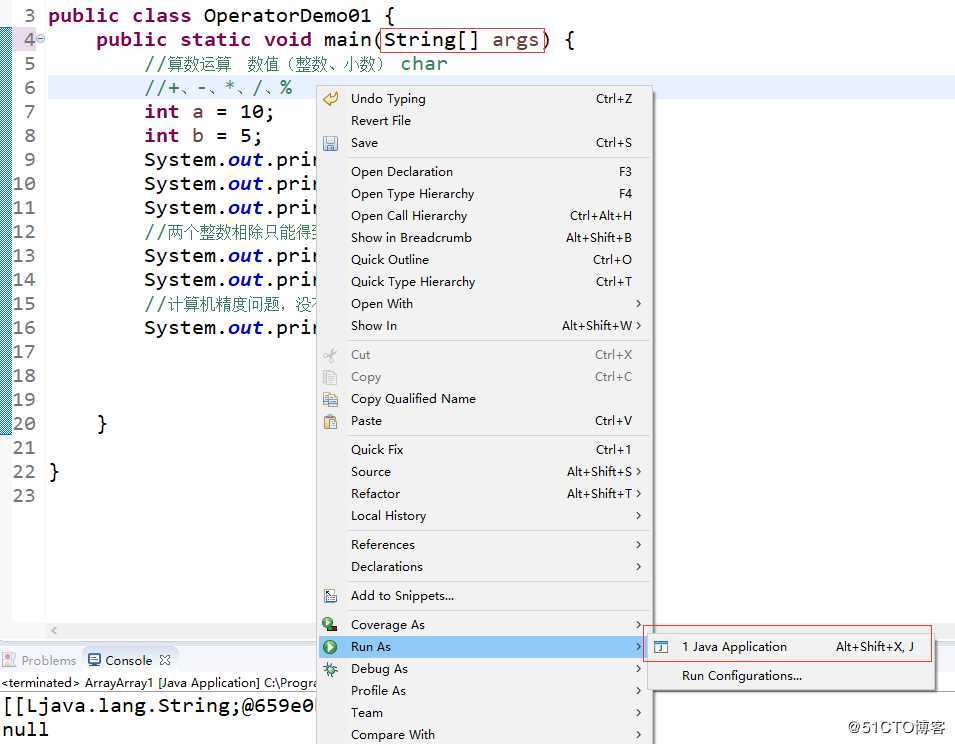Click the 'int a = 10;' code line
955x744 pixels.
(x=209, y=112)
